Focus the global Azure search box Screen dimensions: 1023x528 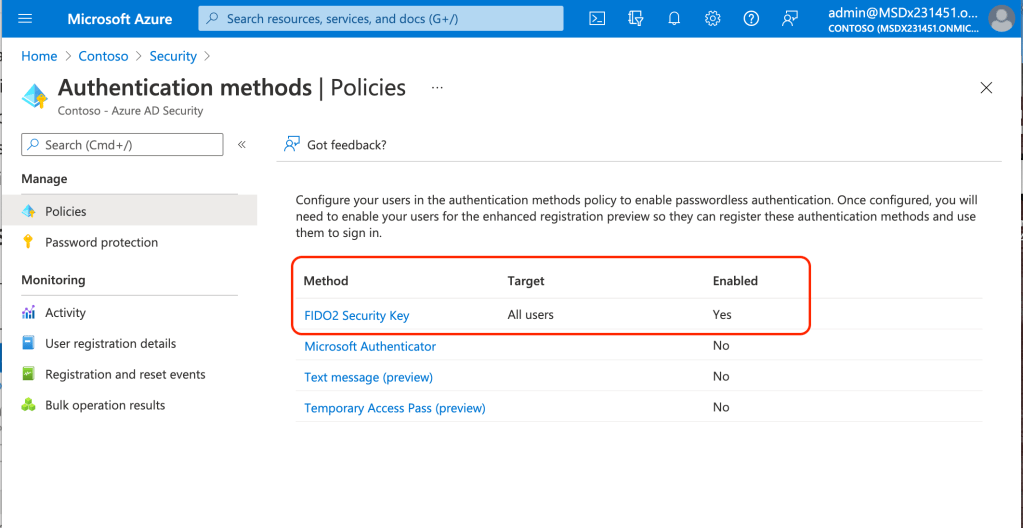point(380,18)
